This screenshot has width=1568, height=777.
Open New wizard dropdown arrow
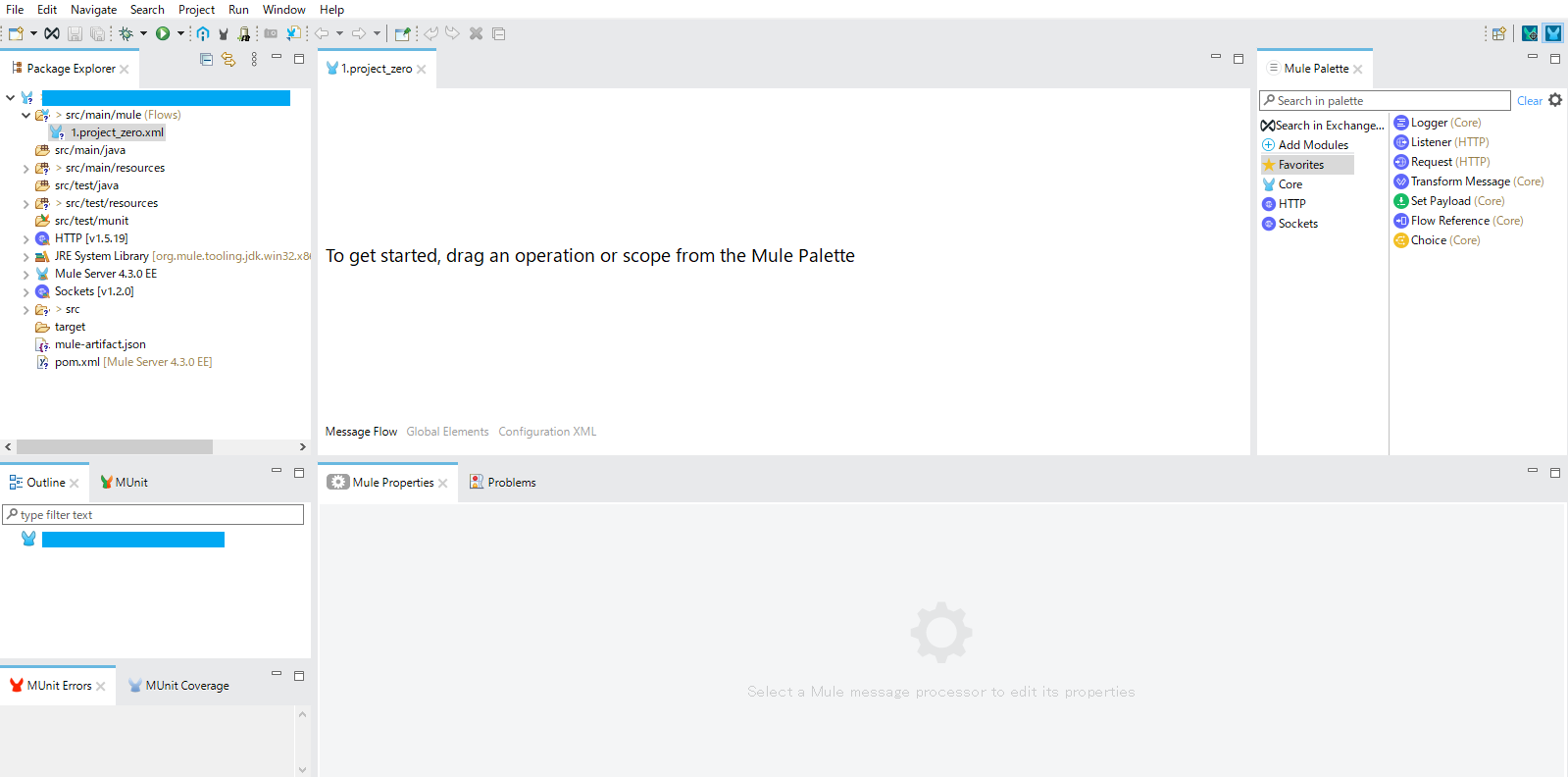(33, 33)
